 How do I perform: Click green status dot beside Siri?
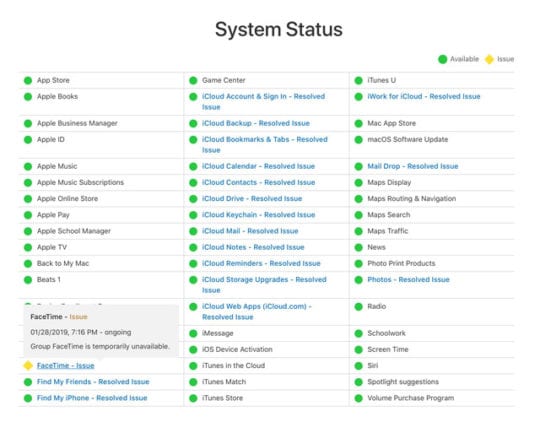359,366
